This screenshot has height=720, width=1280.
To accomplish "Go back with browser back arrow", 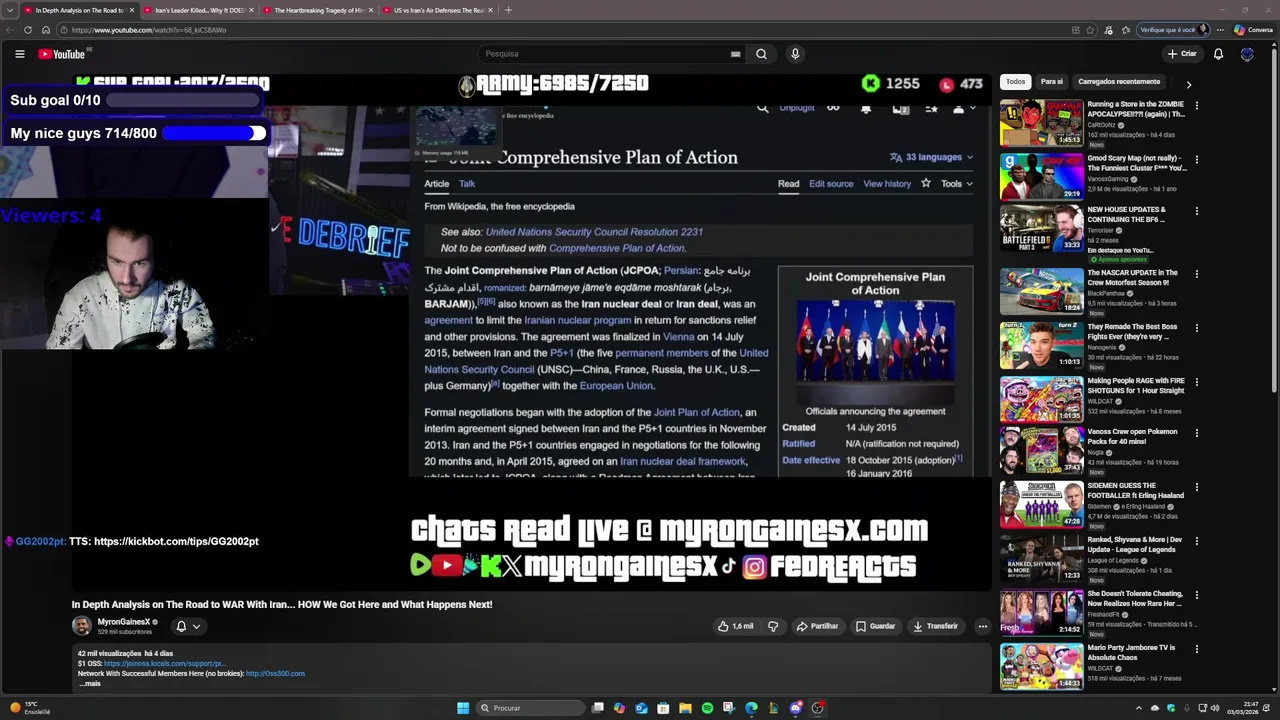I will (10, 30).
